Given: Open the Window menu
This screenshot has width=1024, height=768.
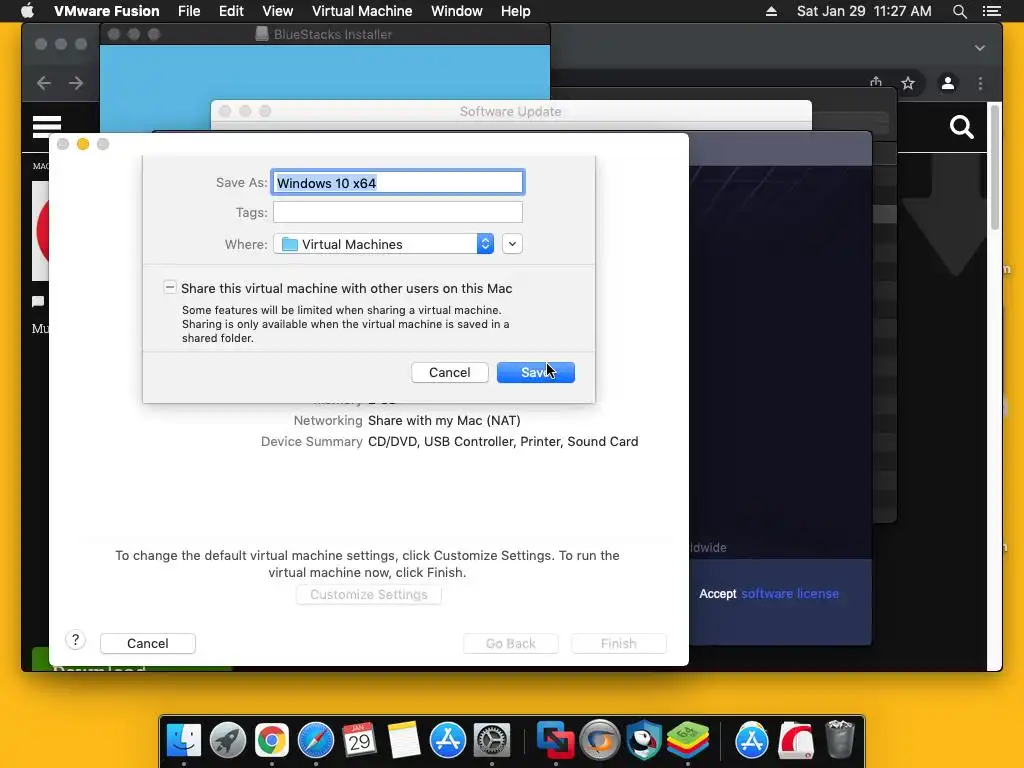Looking at the screenshot, I should point(456,11).
